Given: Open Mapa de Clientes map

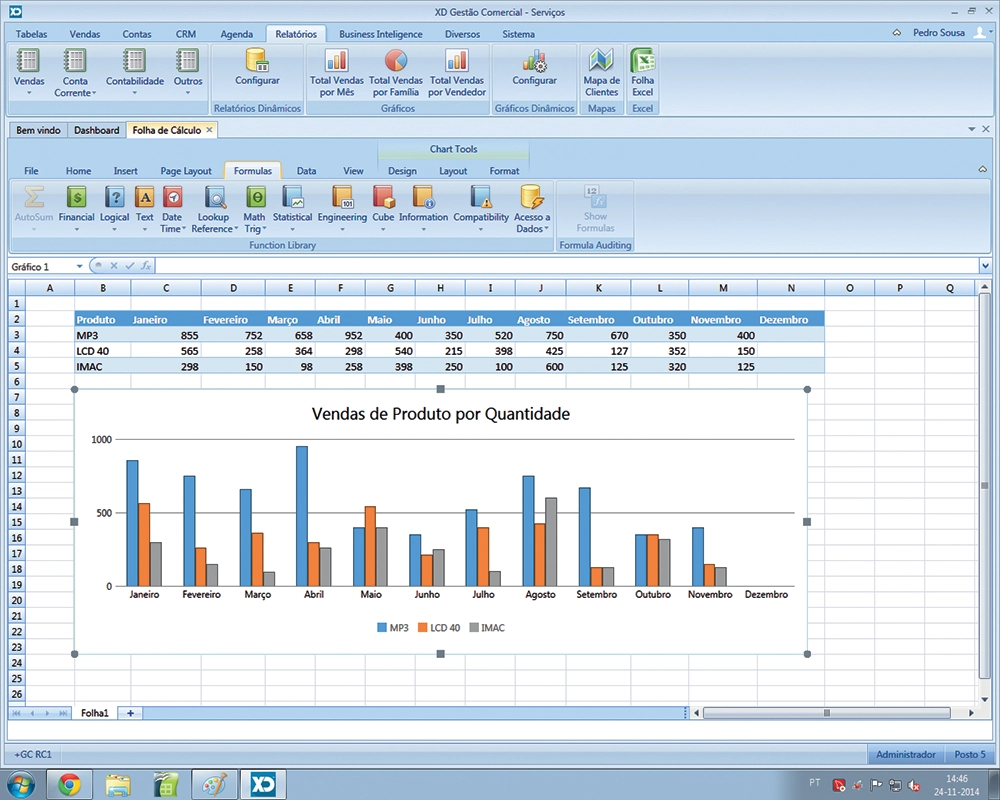Looking at the screenshot, I should (x=601, y=73).
